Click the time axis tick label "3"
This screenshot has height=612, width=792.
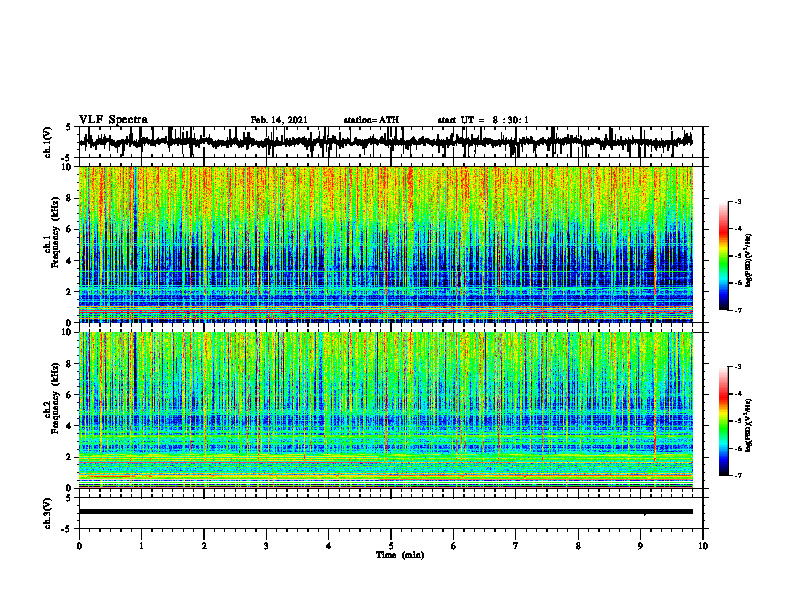pyautogui.click(x=266, y=546)
